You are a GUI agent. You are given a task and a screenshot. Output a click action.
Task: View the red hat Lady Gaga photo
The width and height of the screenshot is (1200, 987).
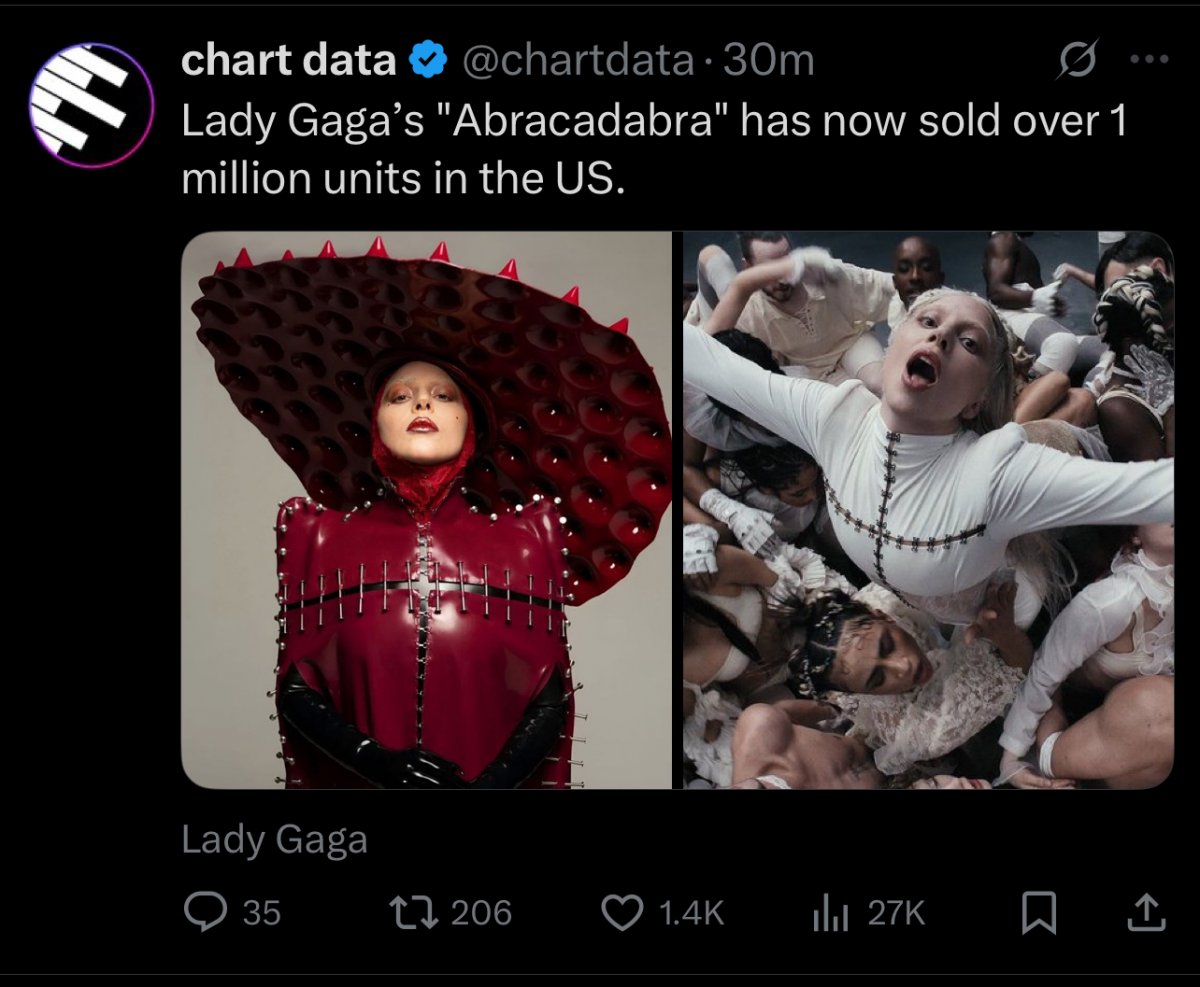427,510
